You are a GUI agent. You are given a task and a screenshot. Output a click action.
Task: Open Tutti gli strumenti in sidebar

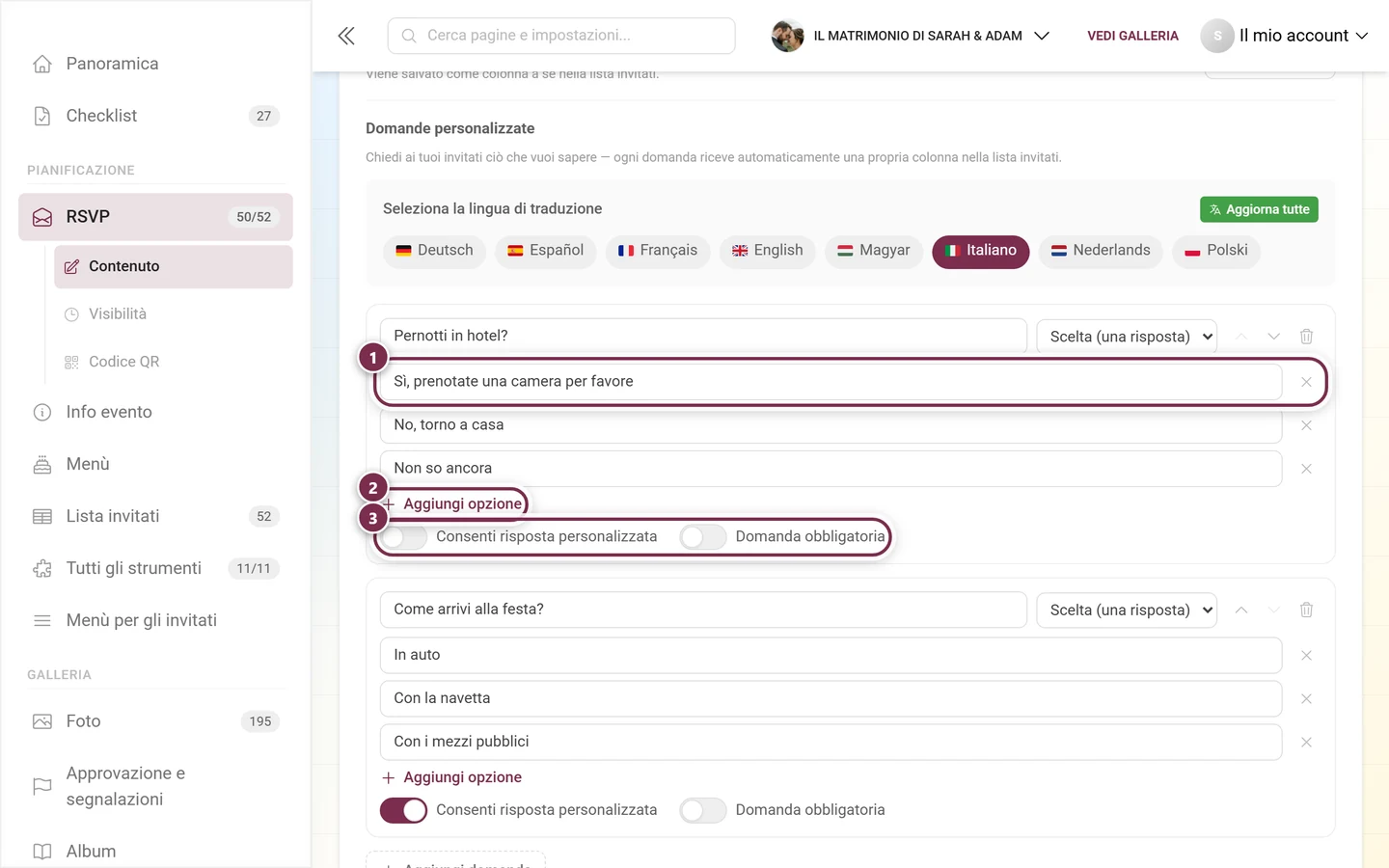point(155,568)
